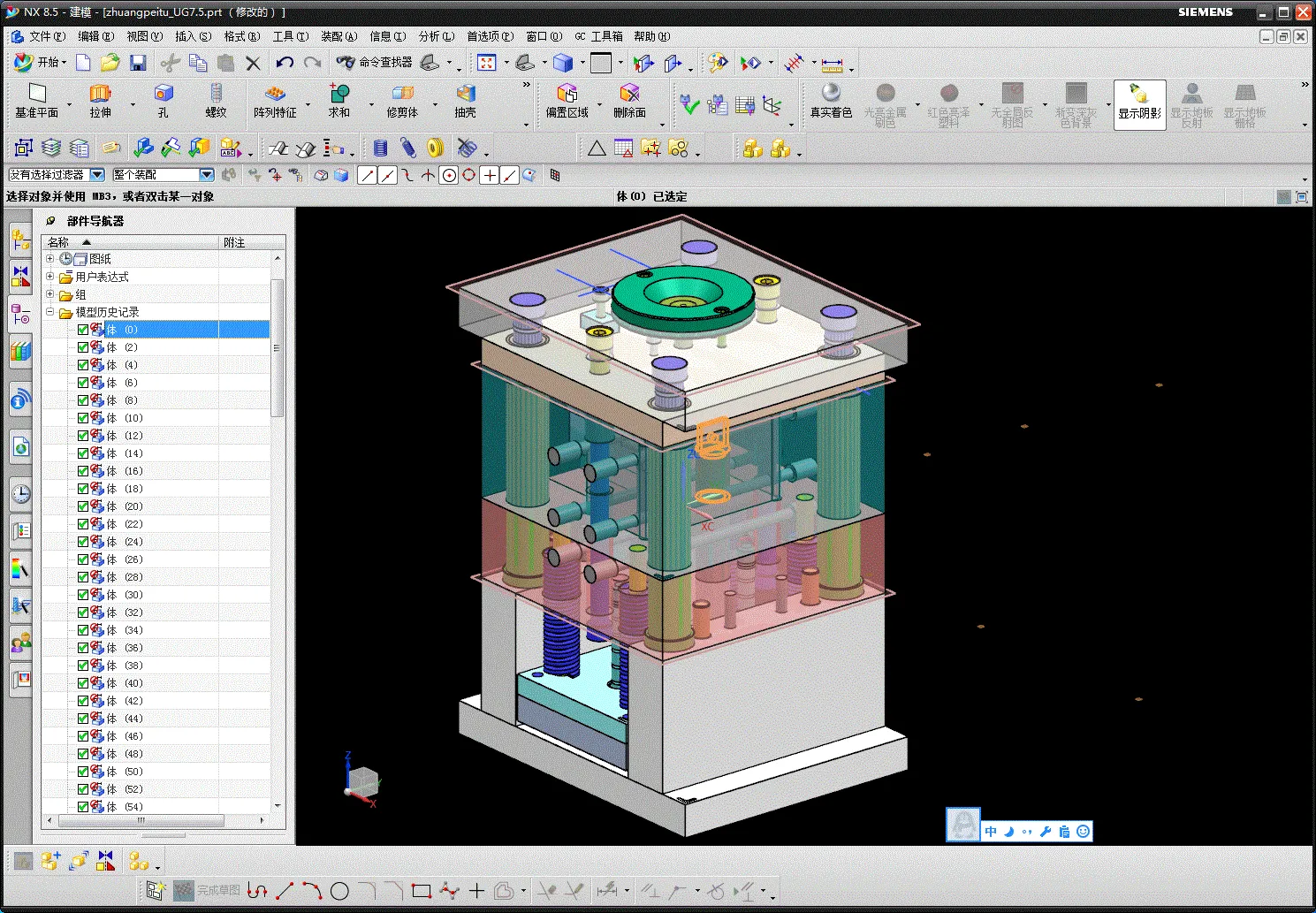Screen dimensions: 1316x913
Task: Uncheck the checkbox for 体 (2)
Action: coord(83,347)
